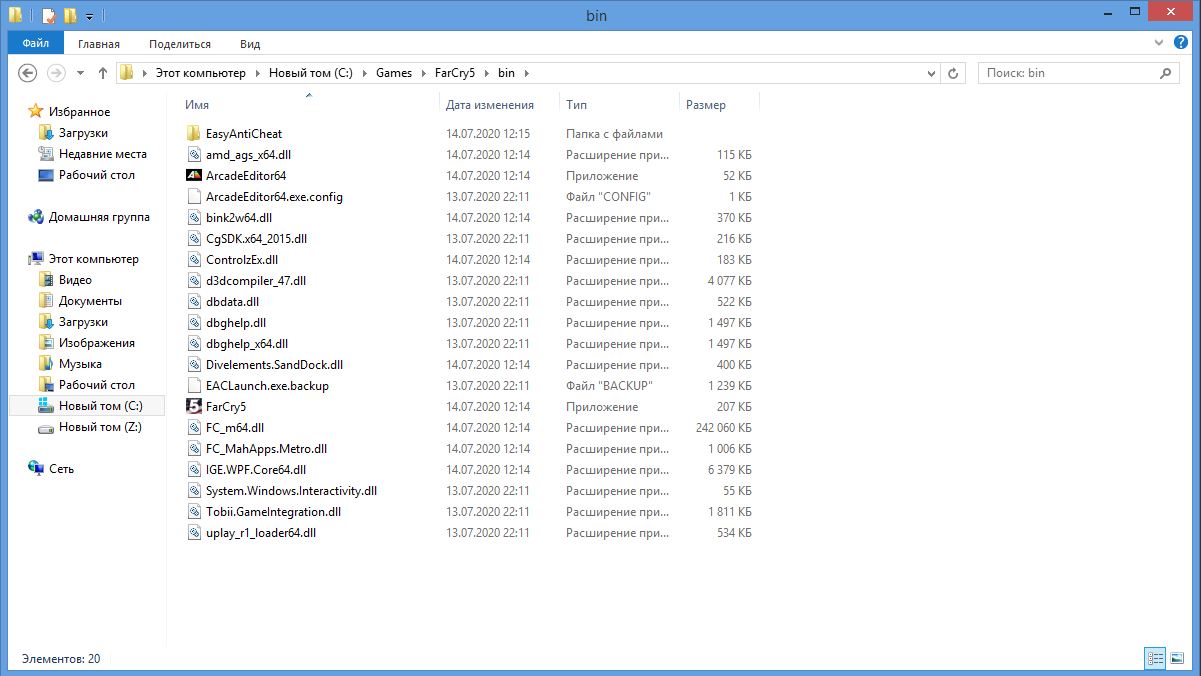Open the recent locations dropdown arrow
Image resolution: width=1201 pixels, height=676 pixels.
pyautogui.click(x=80, y=73)
